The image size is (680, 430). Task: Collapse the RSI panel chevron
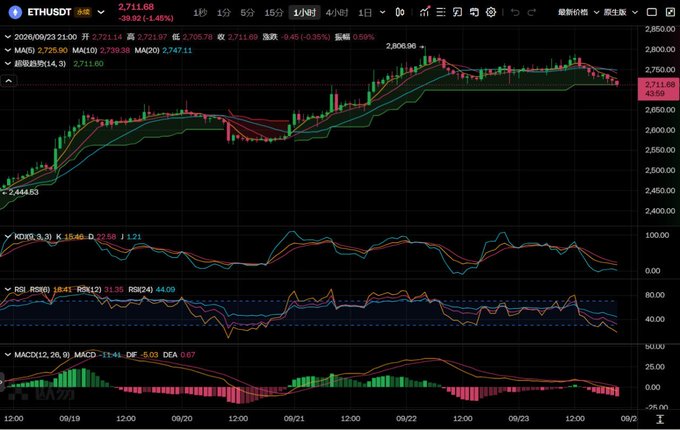8,289
